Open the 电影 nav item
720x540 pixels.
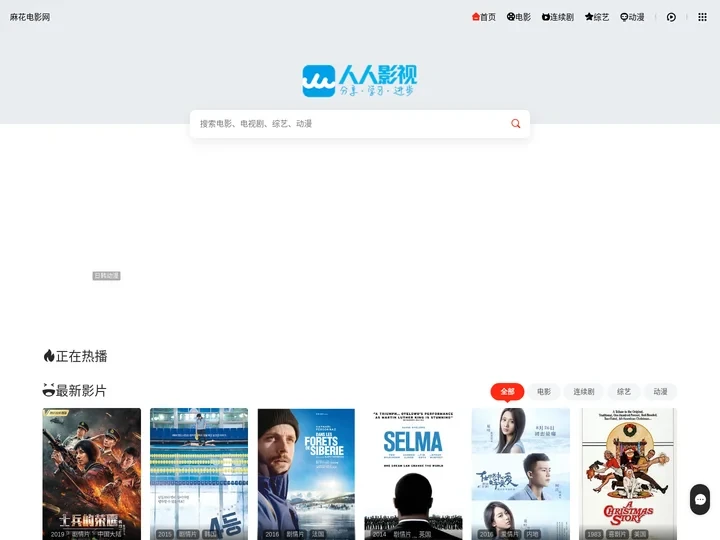(519, 17)
